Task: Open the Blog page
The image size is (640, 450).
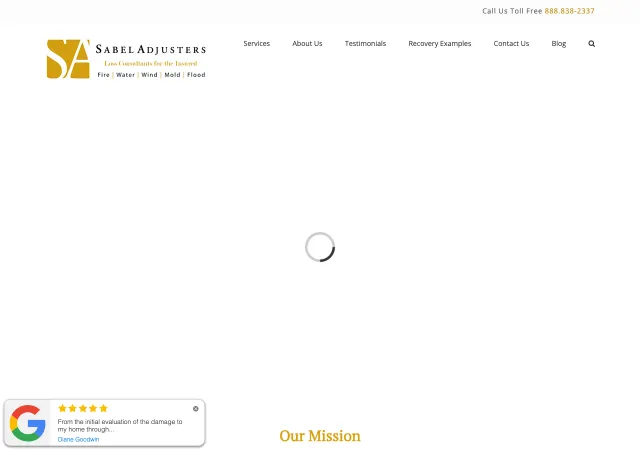Action: point(559,43)
